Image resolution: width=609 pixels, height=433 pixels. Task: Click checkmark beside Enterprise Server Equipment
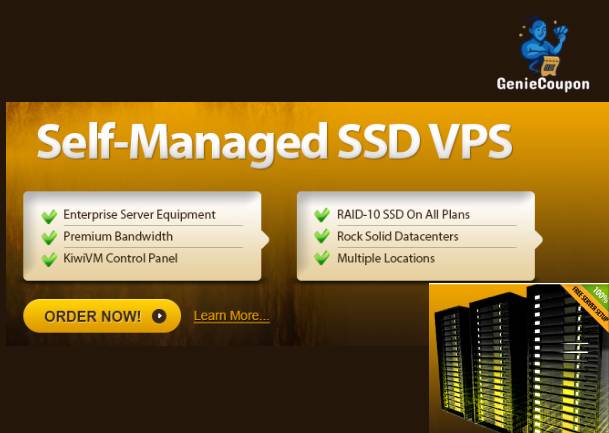coord(49,216)
